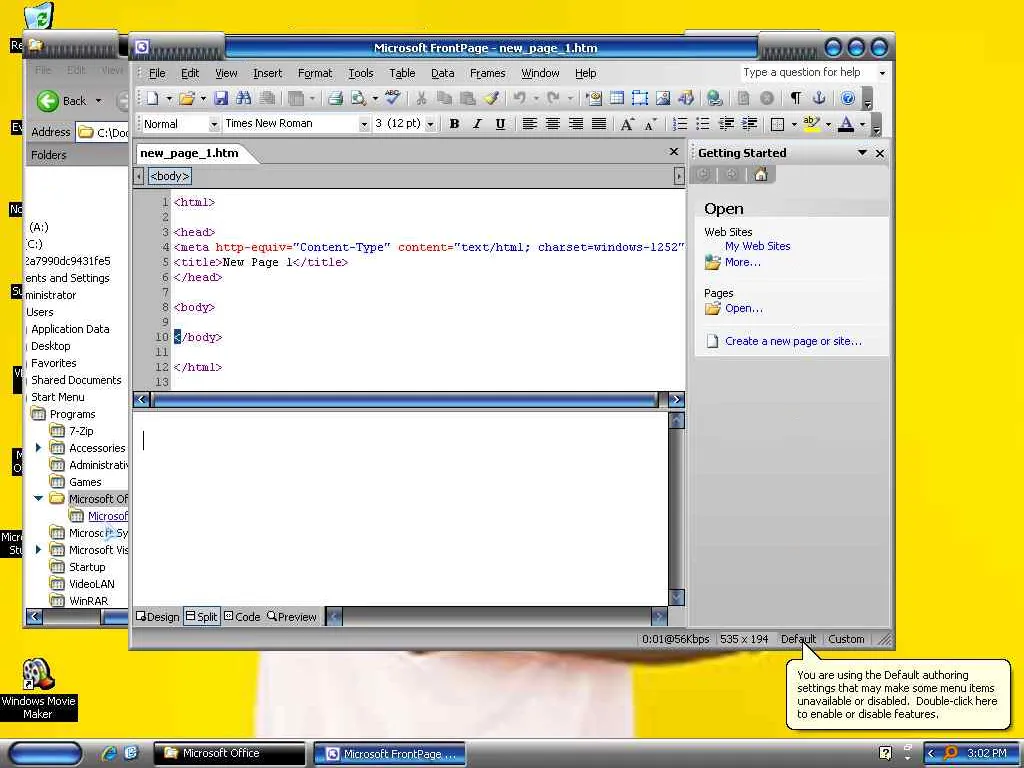Apply bulleted list icon
1024x768 pixels.
(703, 123)
